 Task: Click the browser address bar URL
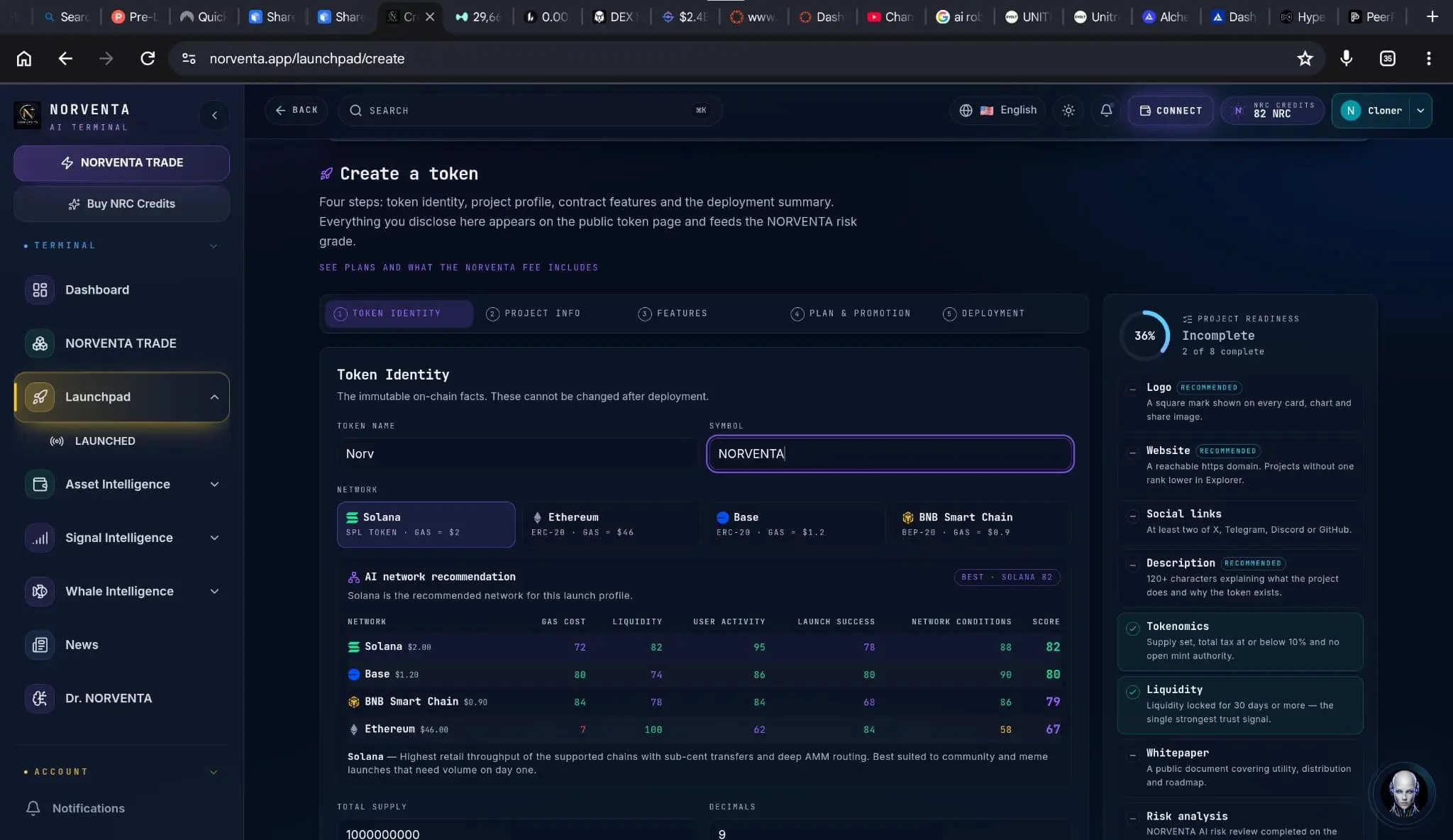coord(306,59)
